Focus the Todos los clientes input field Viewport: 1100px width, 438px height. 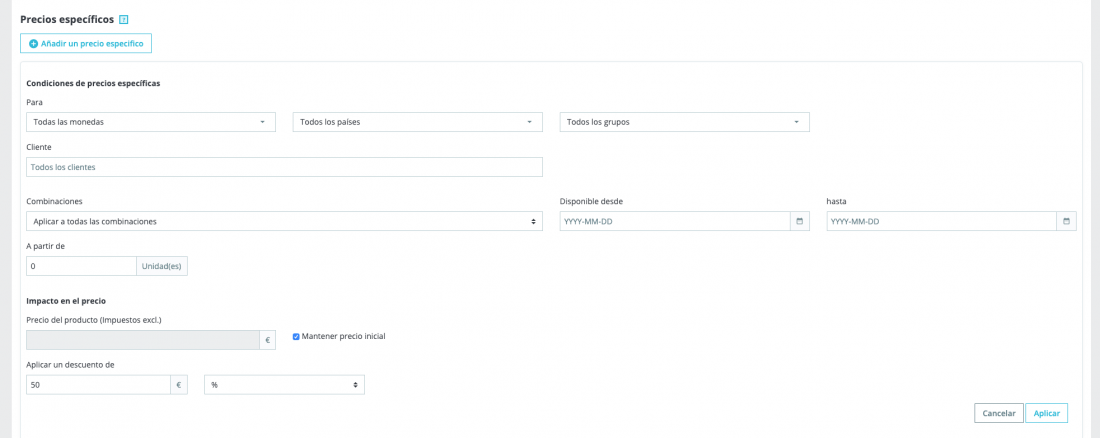point(284,167)
